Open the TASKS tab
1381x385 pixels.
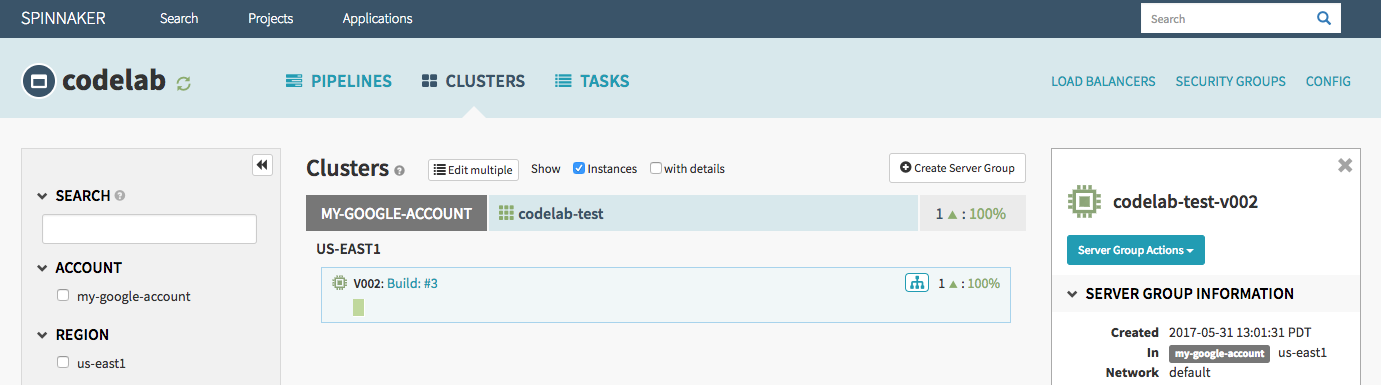tap(592, 81)
